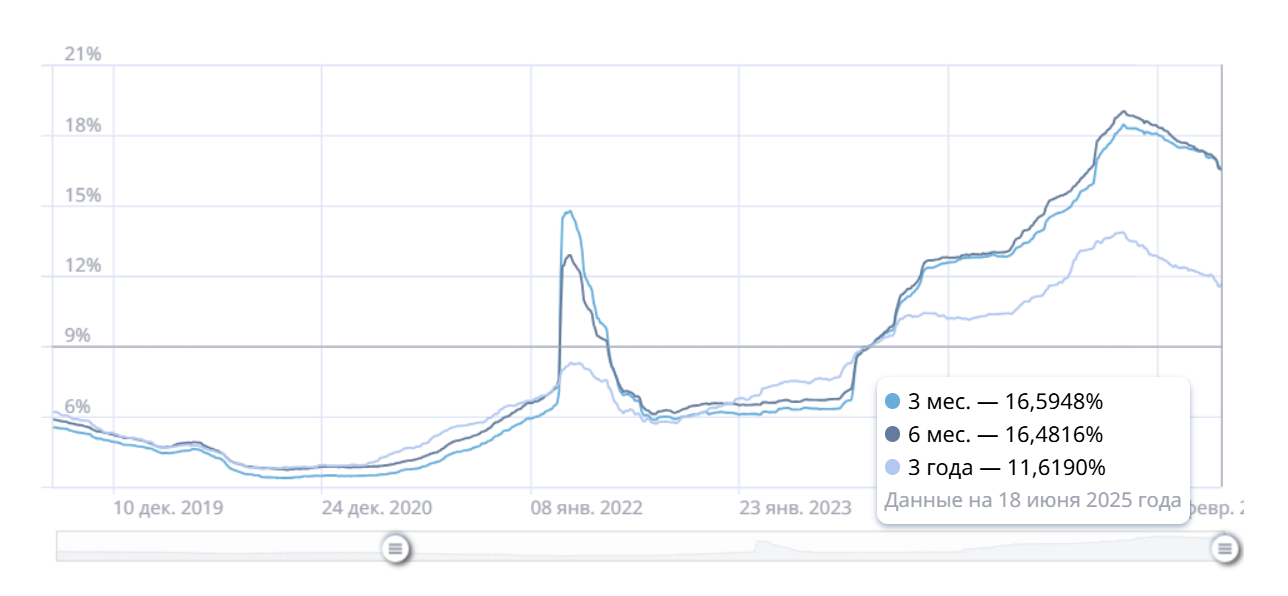
Task: Select the 6 мес. — 16,4816% tooltip row
Action: click(1005, 435)
